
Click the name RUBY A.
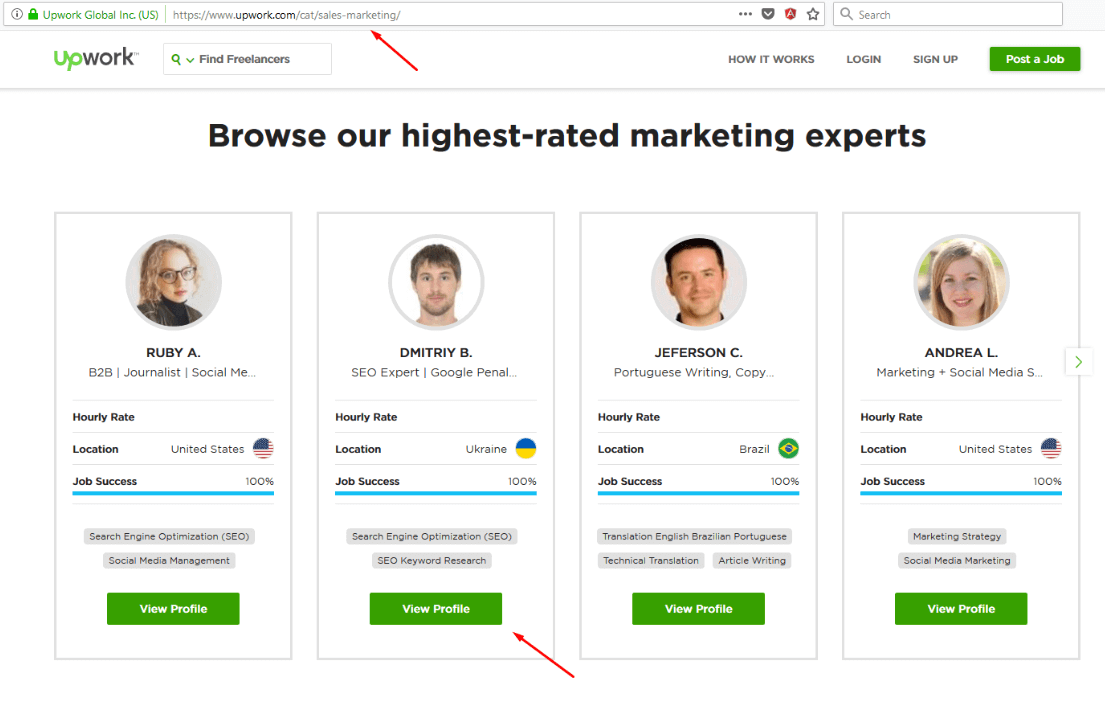[173, 352]
